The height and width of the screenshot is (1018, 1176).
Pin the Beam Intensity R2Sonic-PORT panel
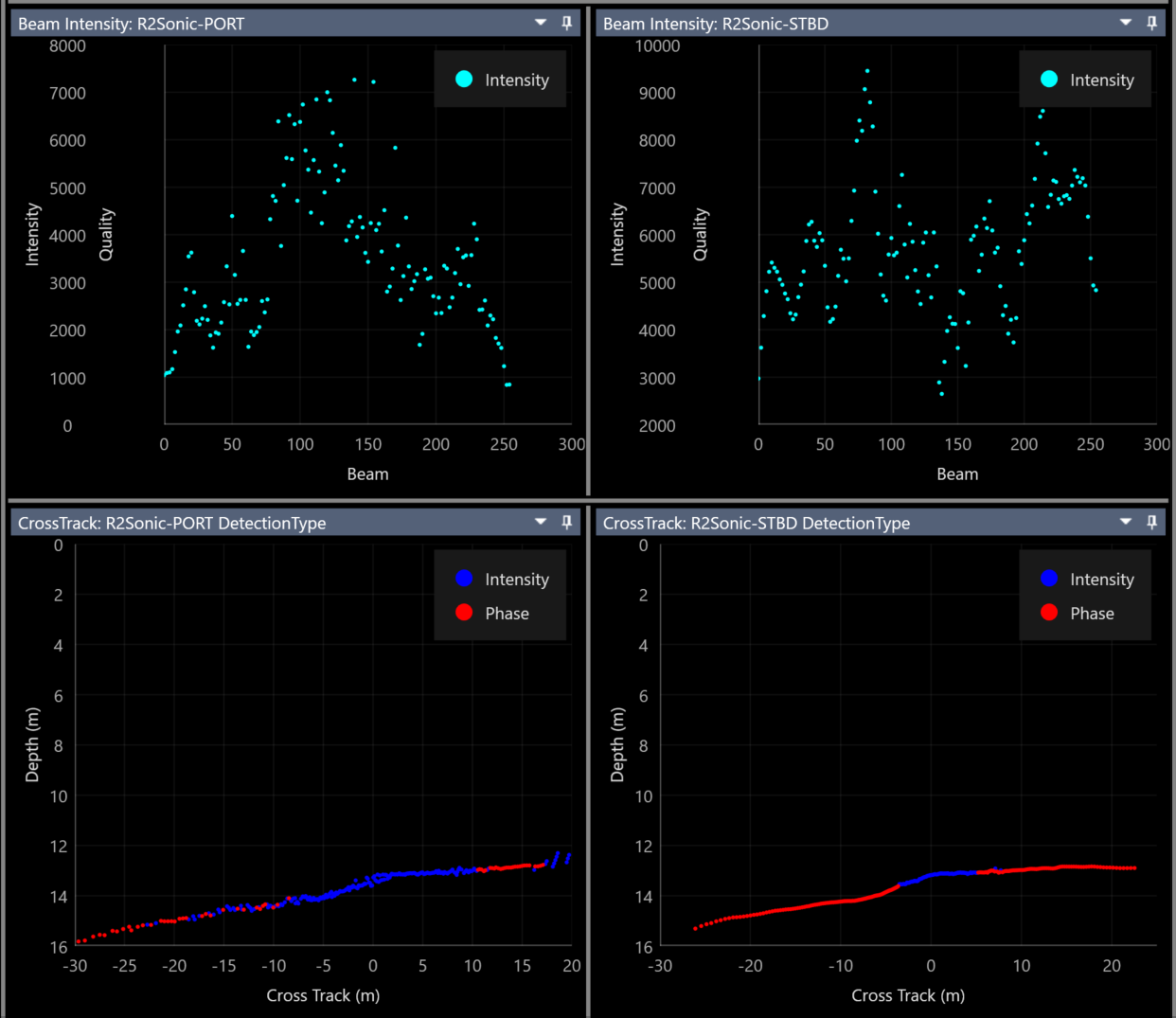tap(567, 23)
